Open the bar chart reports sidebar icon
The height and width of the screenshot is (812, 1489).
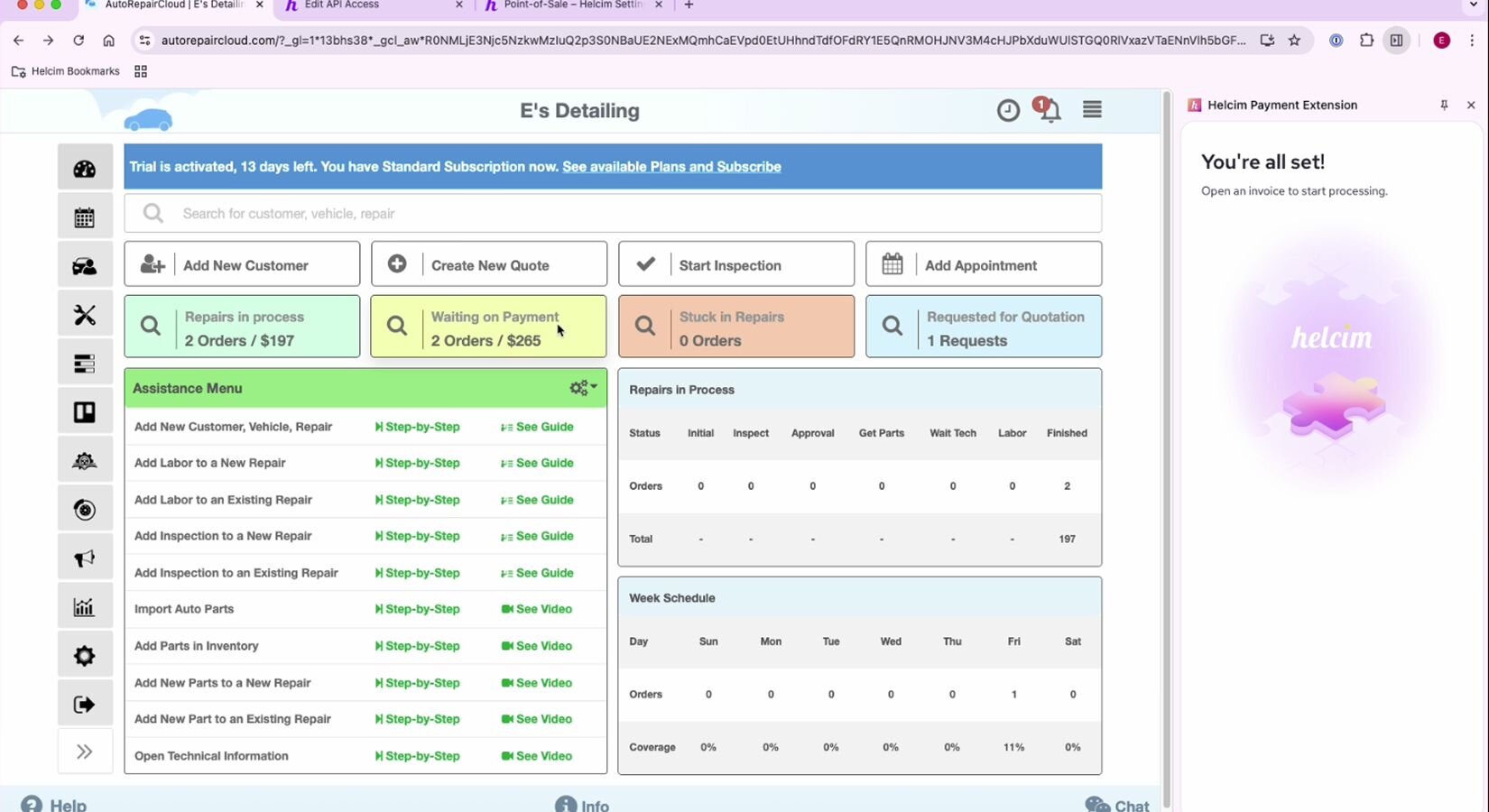[85, 607]
